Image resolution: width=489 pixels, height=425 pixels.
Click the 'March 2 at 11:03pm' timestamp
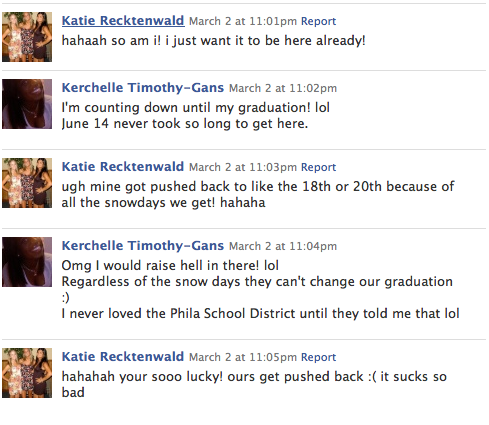tap(243, 167)
